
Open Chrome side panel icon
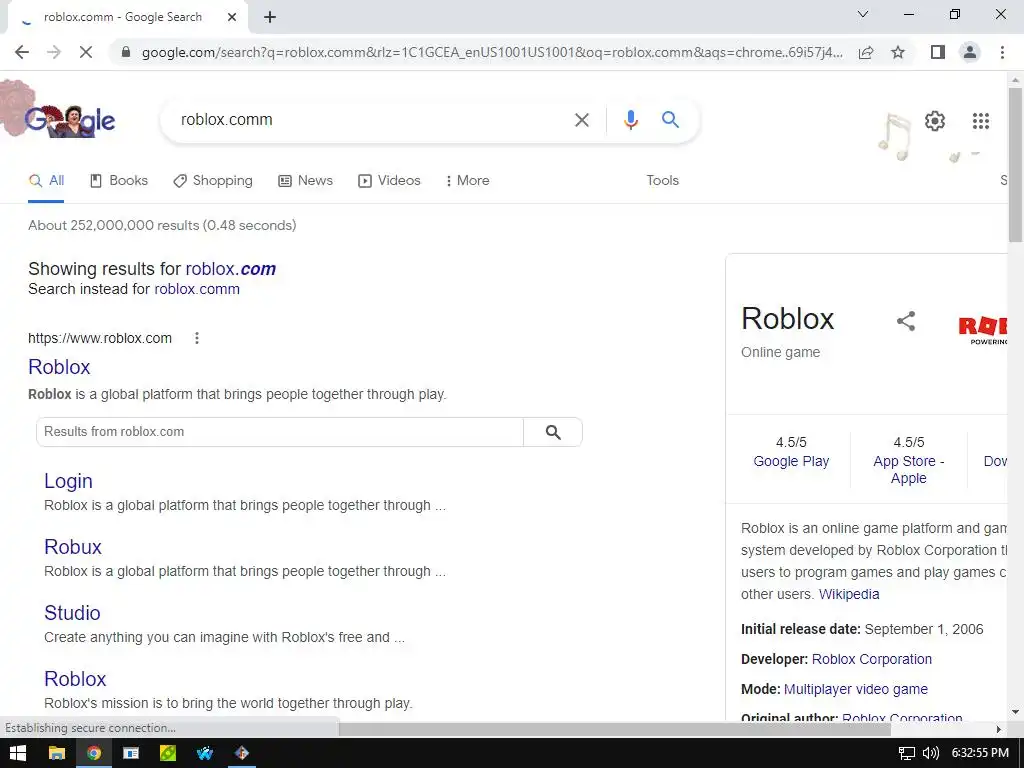[x=937, y=52]
